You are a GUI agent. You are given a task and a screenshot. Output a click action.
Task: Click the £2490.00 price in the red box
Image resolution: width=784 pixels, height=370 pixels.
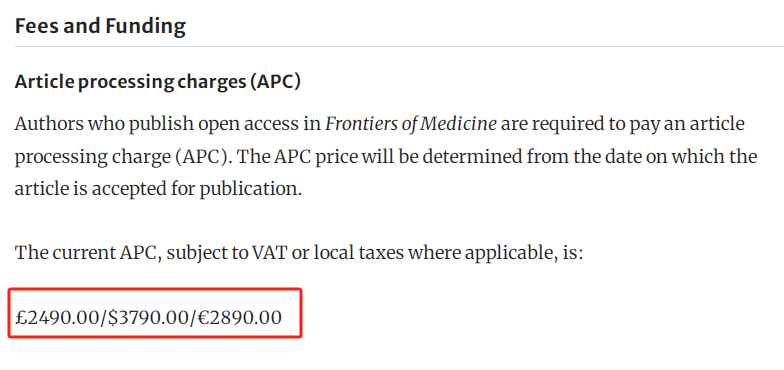tap(58, 317)
